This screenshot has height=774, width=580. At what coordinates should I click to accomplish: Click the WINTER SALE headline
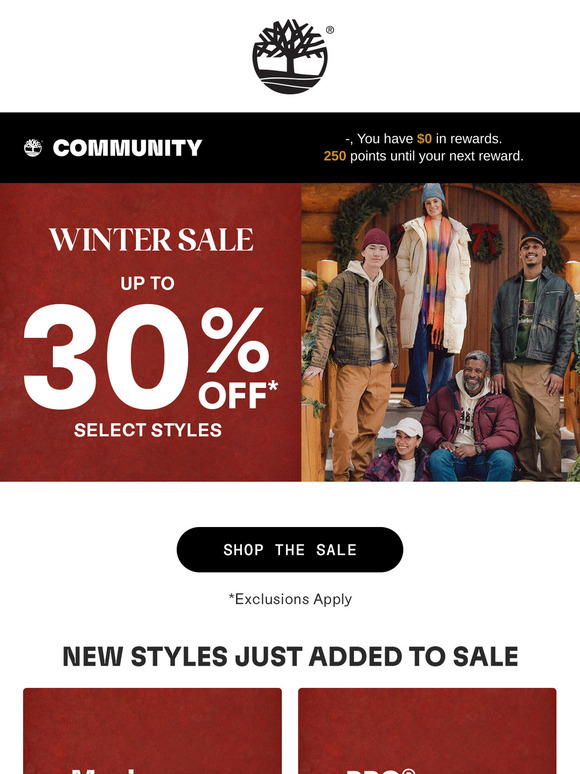pos(151,239)
